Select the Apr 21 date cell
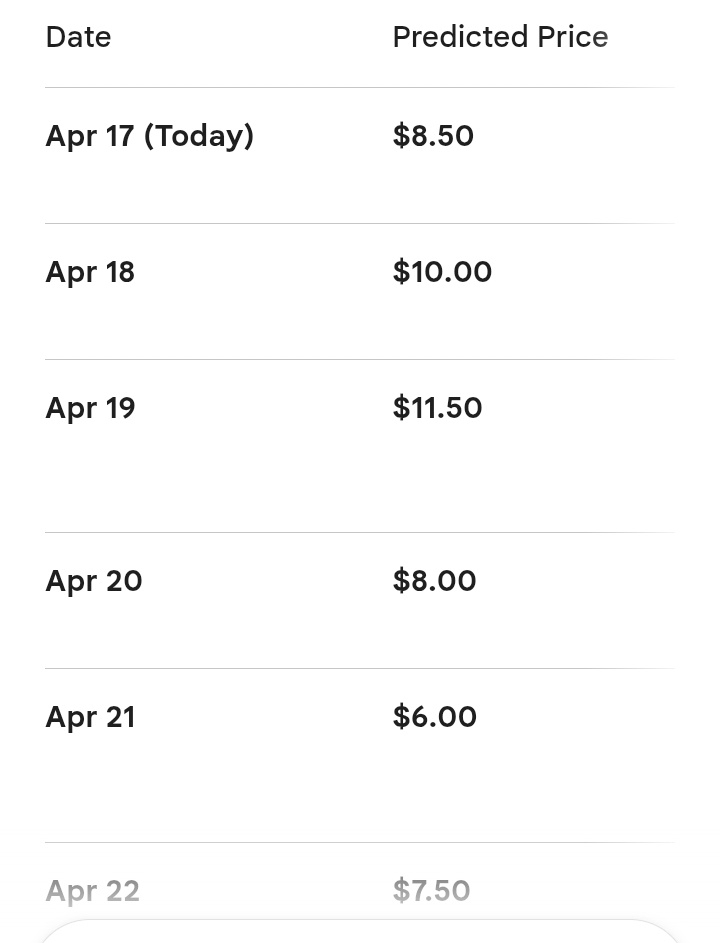 [x=90, y=717]
